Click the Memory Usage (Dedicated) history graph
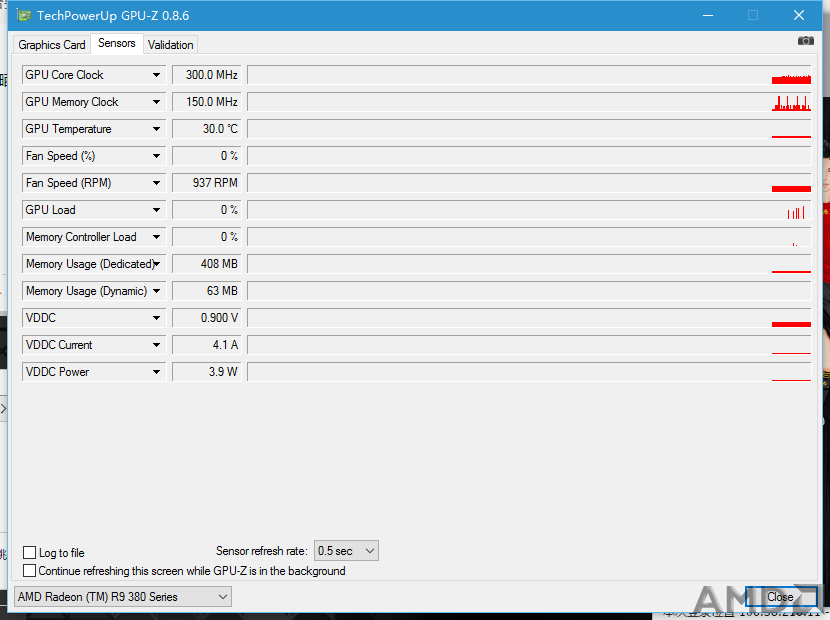830x620 pixels. [x=529, y=264]
